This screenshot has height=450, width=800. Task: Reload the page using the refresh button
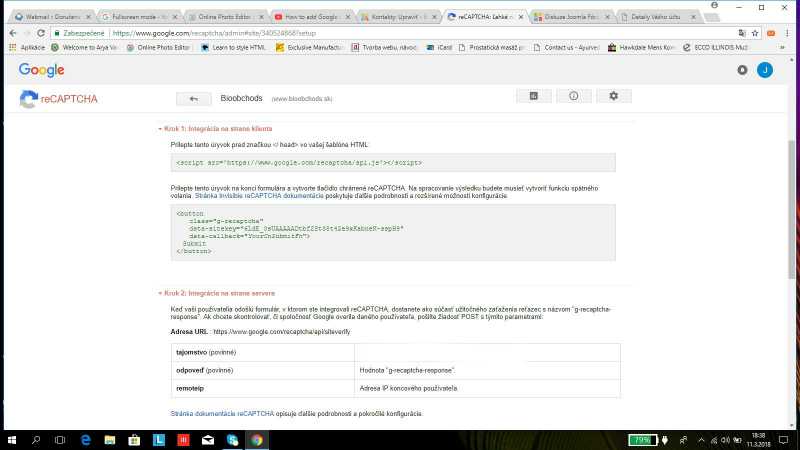[39, 32]
